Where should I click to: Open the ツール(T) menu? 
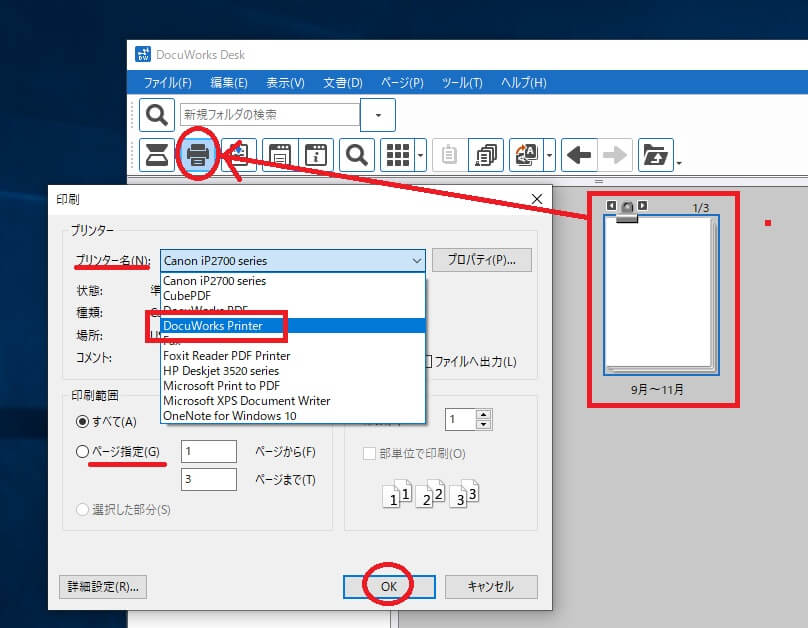462,82
